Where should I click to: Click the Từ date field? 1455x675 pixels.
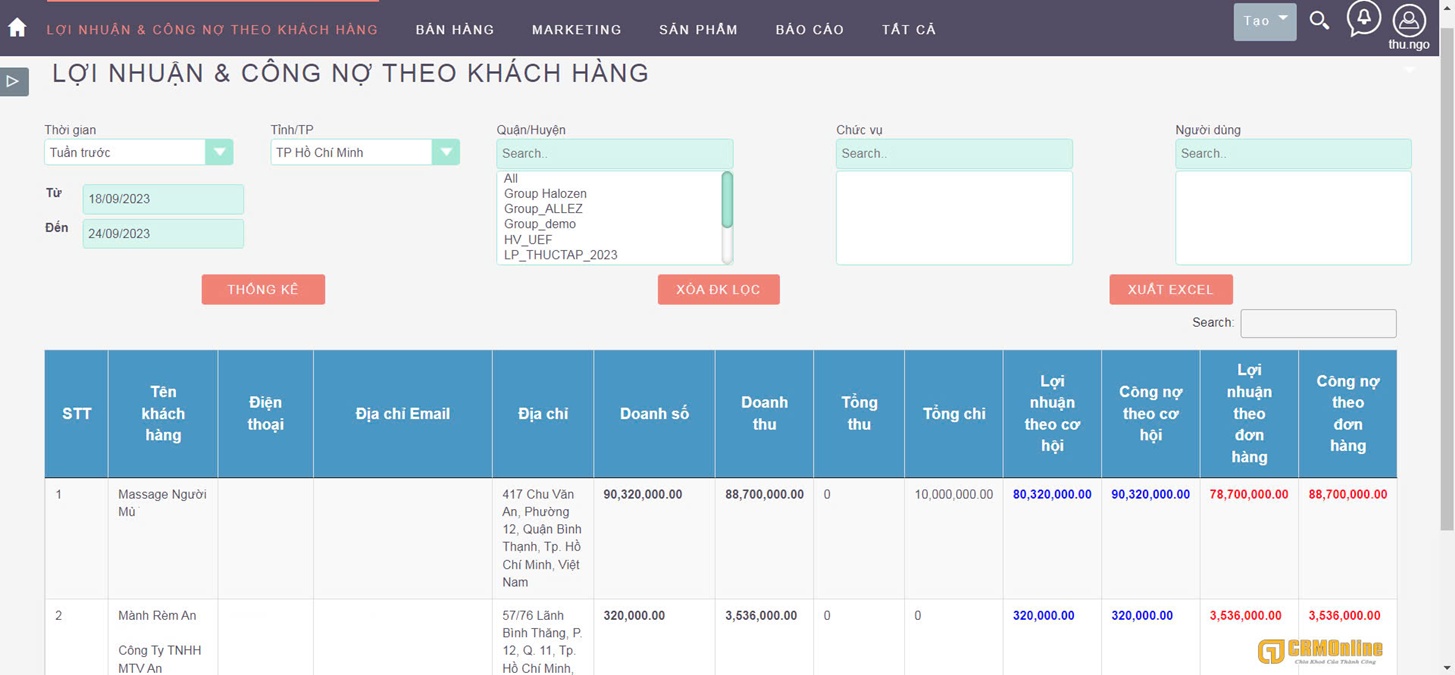point(163,199)
